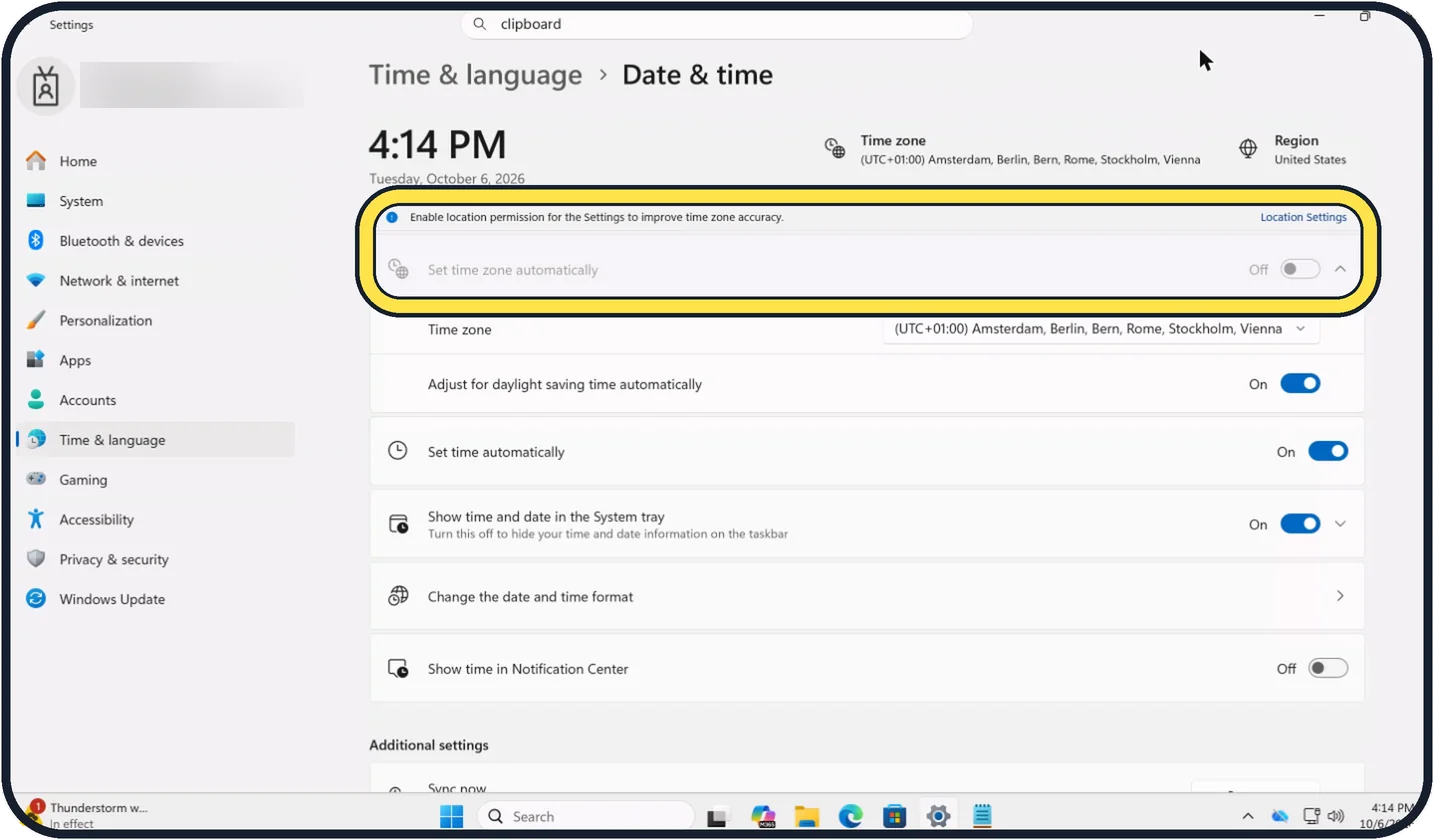Click the Accessibility figure icon
Image resolution: width=1434 pixels, height=840 pixels.
[x=36, y=519]
